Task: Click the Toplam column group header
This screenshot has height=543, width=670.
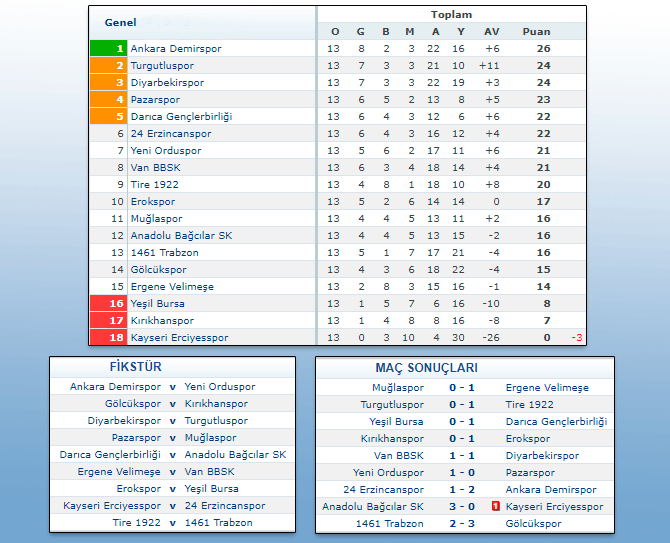Action: click(451, 15)
